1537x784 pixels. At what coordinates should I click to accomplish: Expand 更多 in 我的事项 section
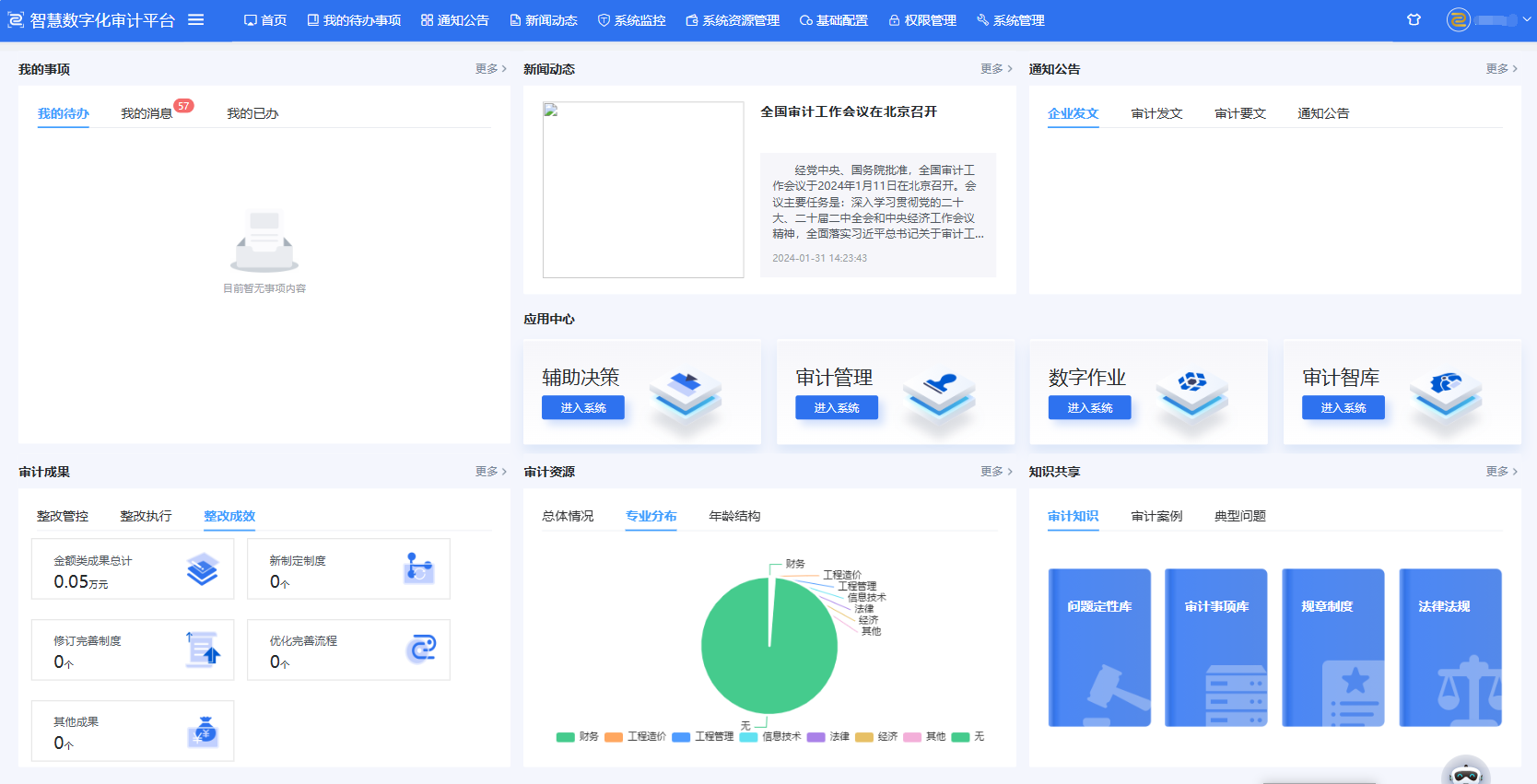(490, 69)
